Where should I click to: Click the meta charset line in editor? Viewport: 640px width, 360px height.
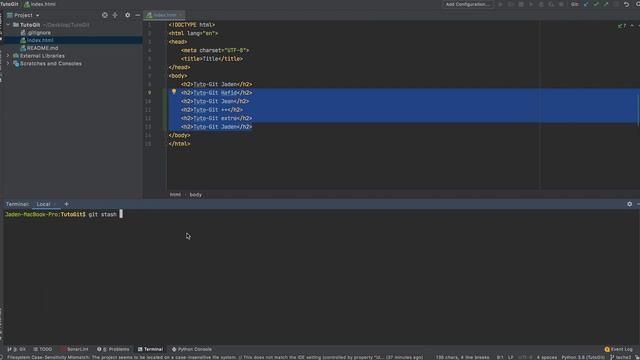(x=215, y=50)
